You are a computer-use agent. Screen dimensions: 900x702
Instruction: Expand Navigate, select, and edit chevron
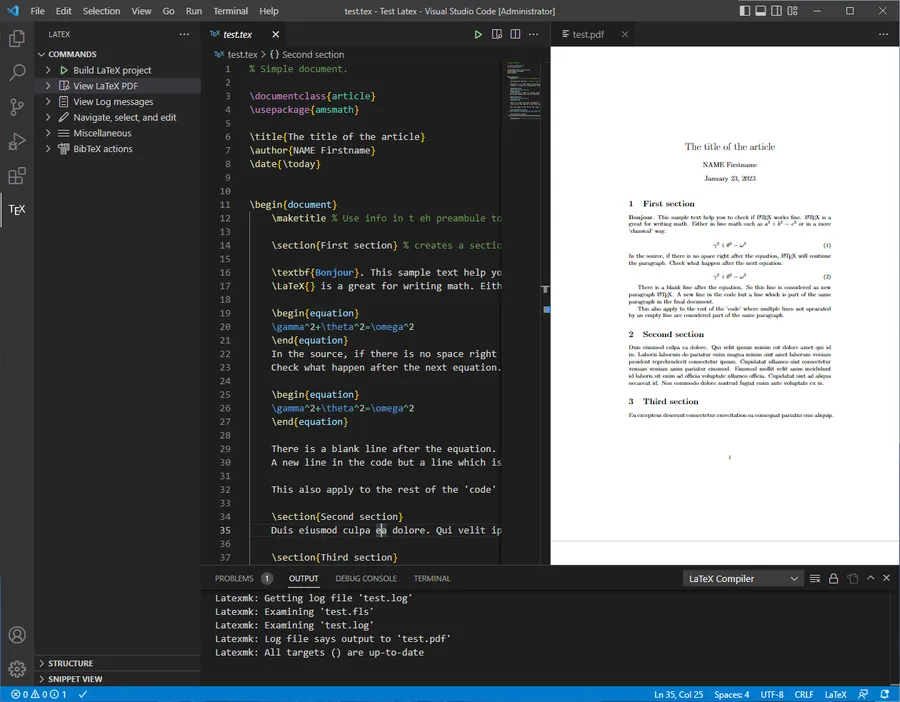click(48, 117)
